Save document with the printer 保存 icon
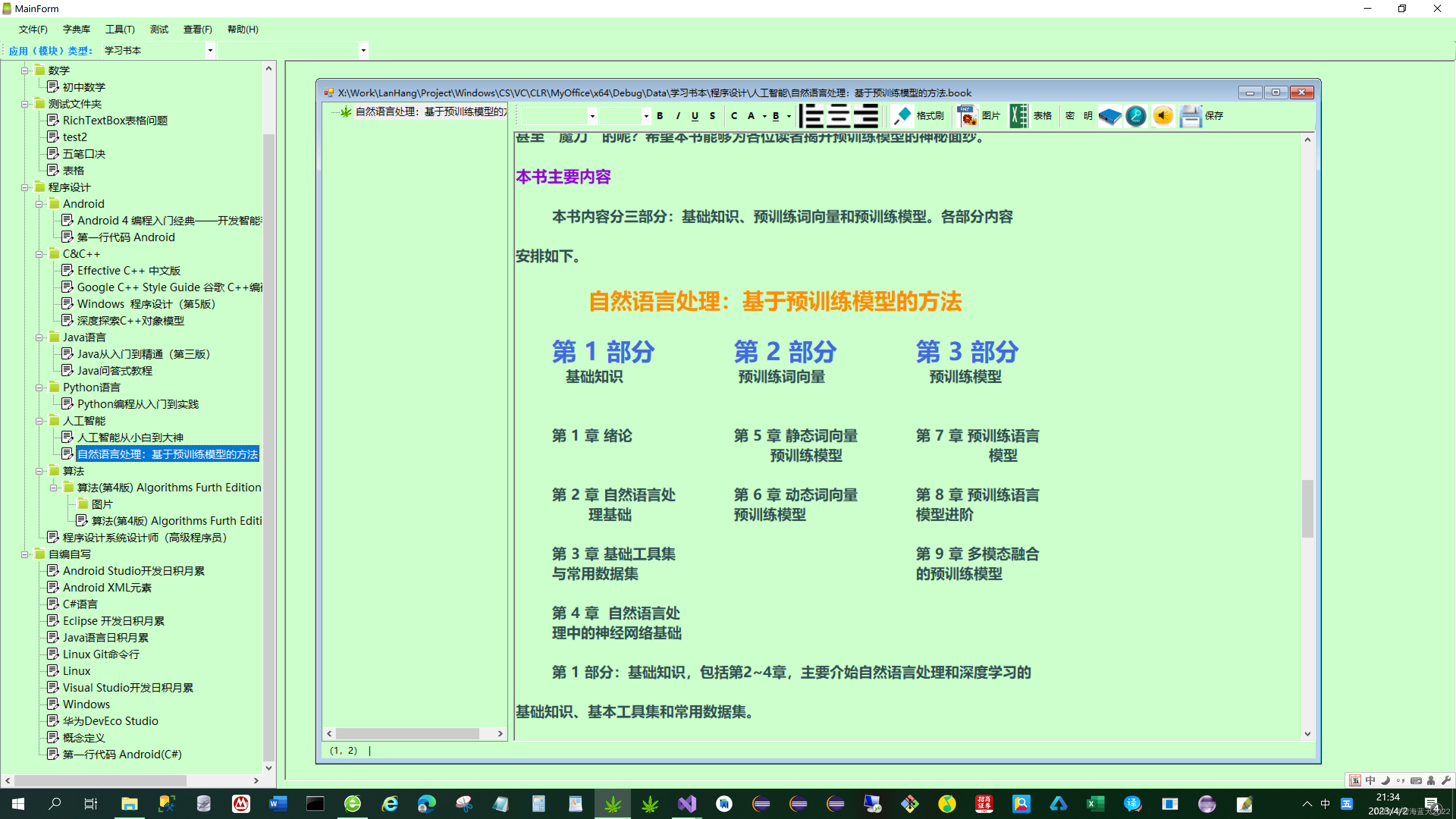Screen dimensions: 1456x819 pos(1190,116)
